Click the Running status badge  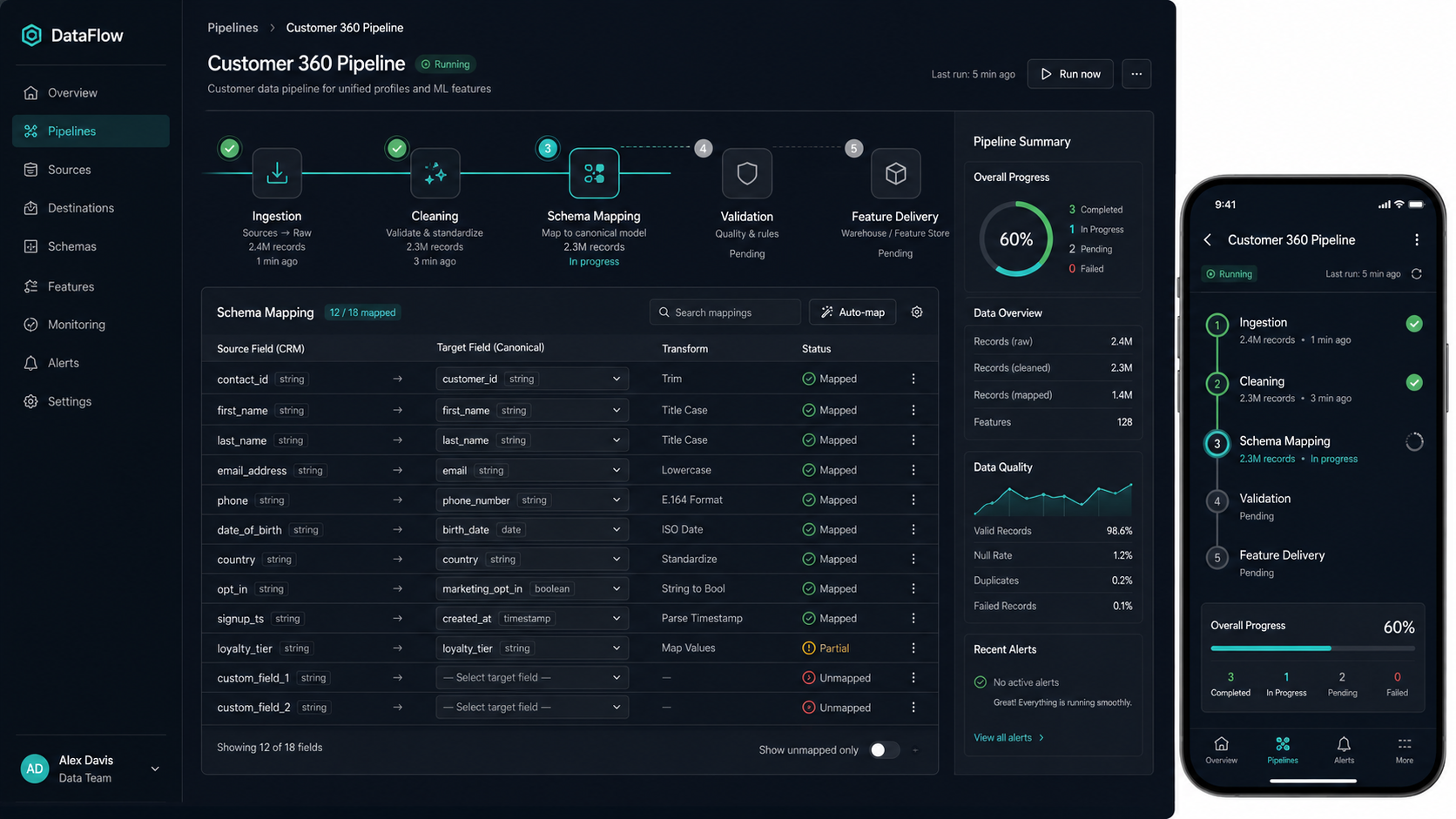click(x=446, y=64)
